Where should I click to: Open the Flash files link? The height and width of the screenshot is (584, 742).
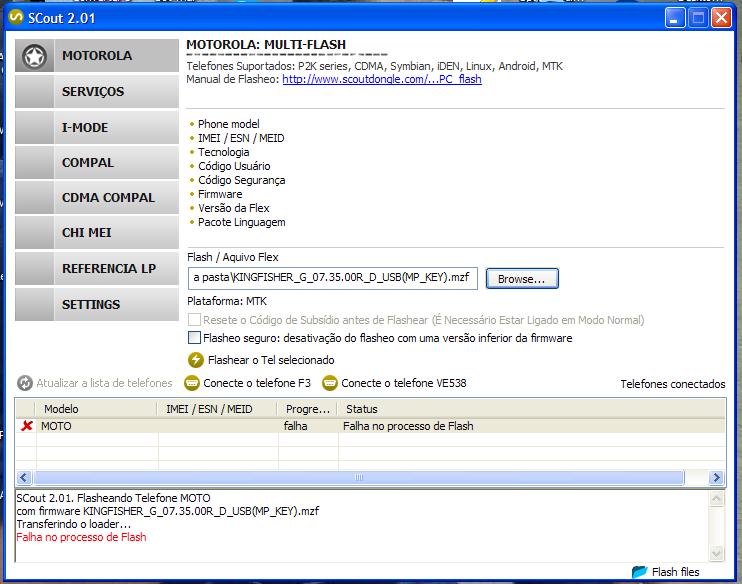(675, 572)
